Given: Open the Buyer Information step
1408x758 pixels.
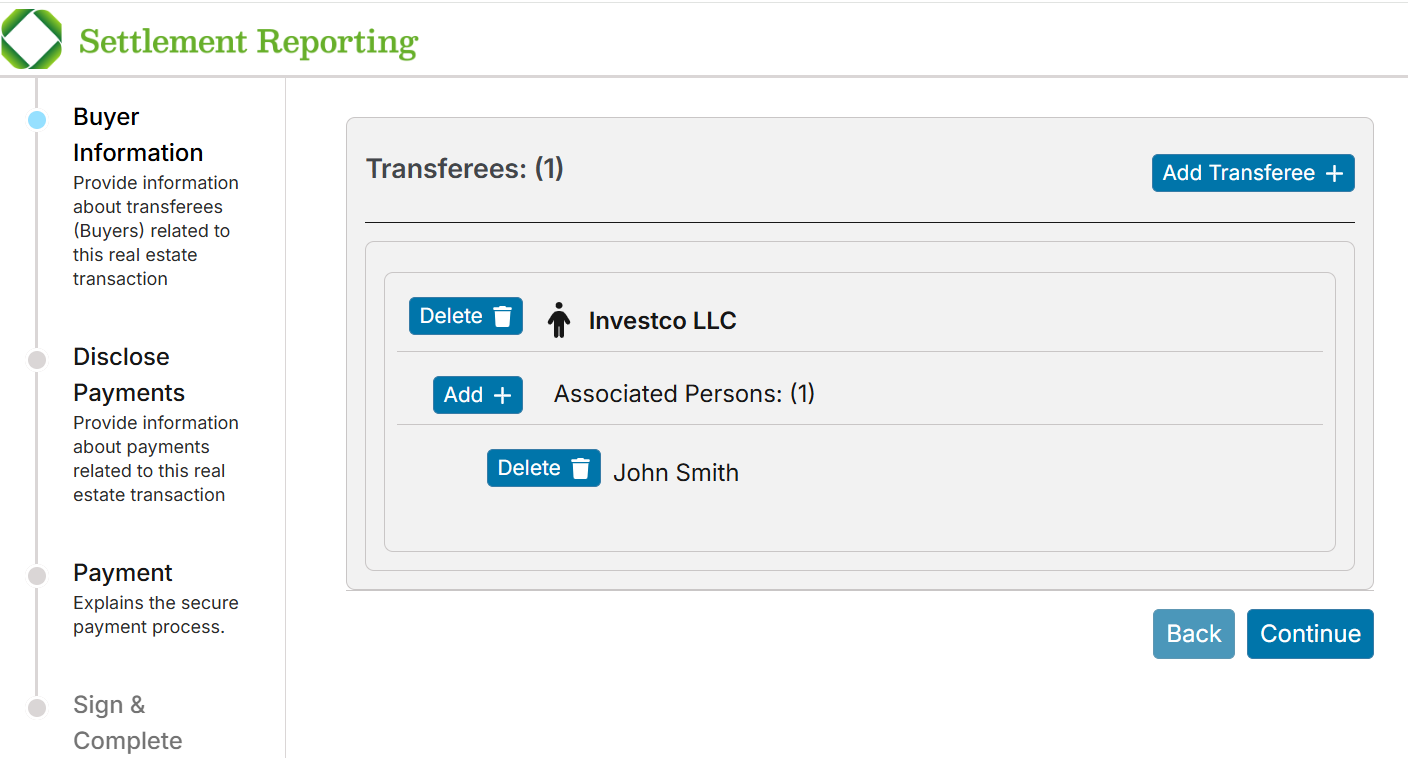Looking at the screenshot, I should tap(138, 135).
